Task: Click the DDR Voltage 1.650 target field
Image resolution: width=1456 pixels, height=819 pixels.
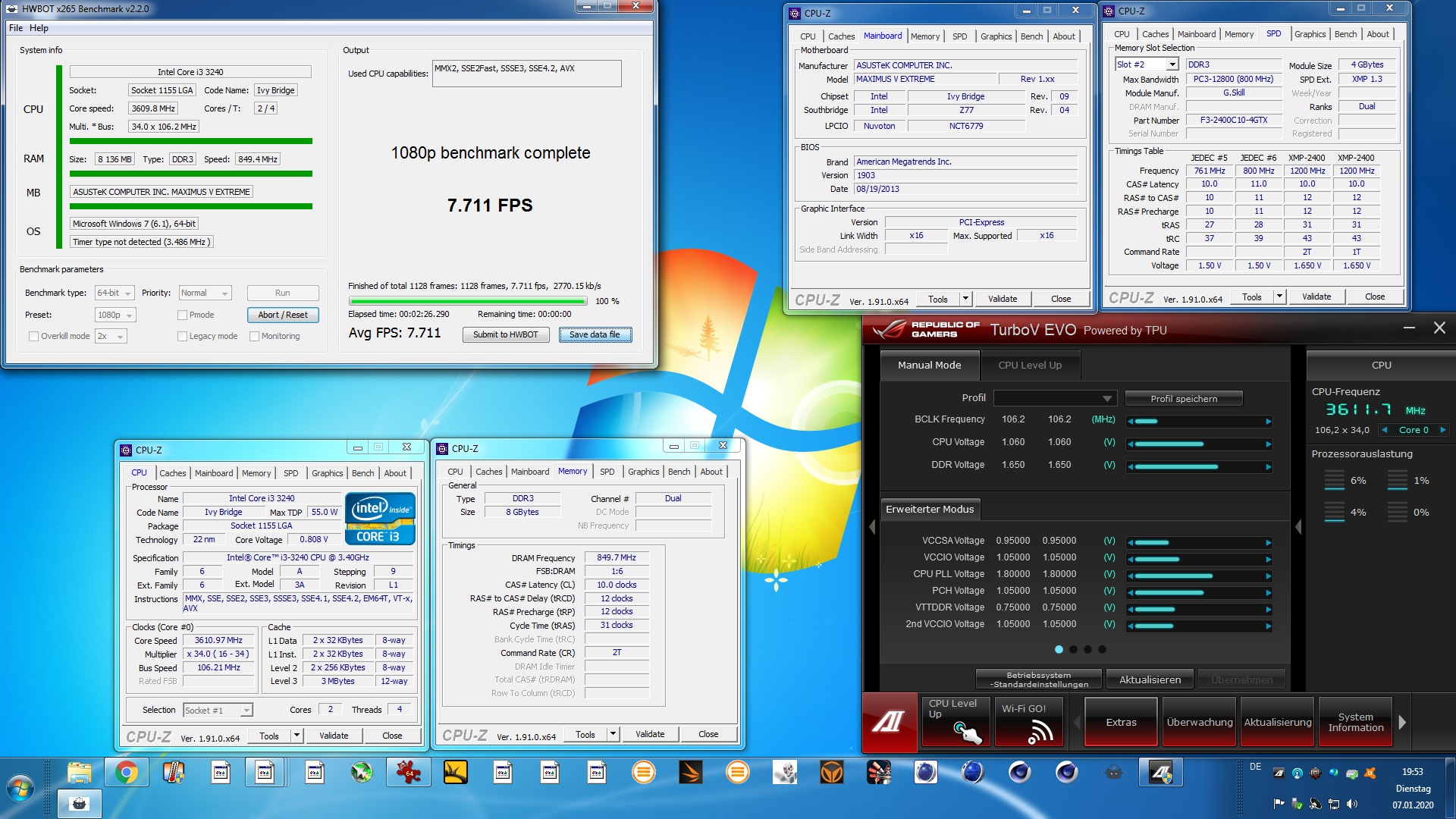Action: (1059, 465)
